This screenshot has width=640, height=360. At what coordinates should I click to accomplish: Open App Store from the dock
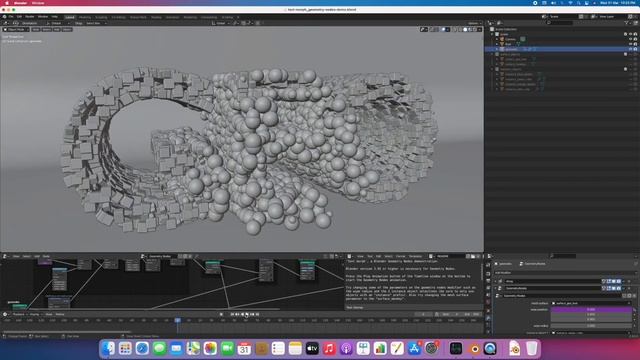point(414,349)
